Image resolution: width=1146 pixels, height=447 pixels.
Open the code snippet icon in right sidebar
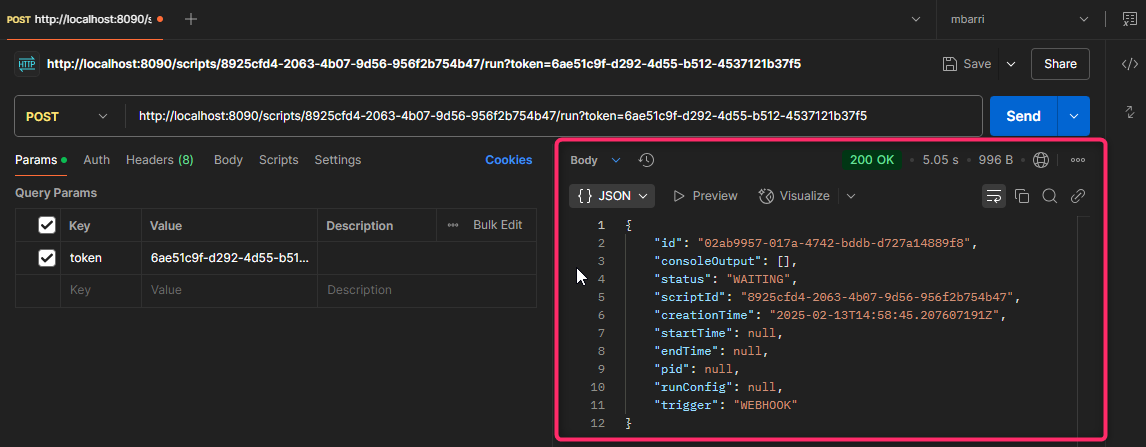[x=1129, y=64]
